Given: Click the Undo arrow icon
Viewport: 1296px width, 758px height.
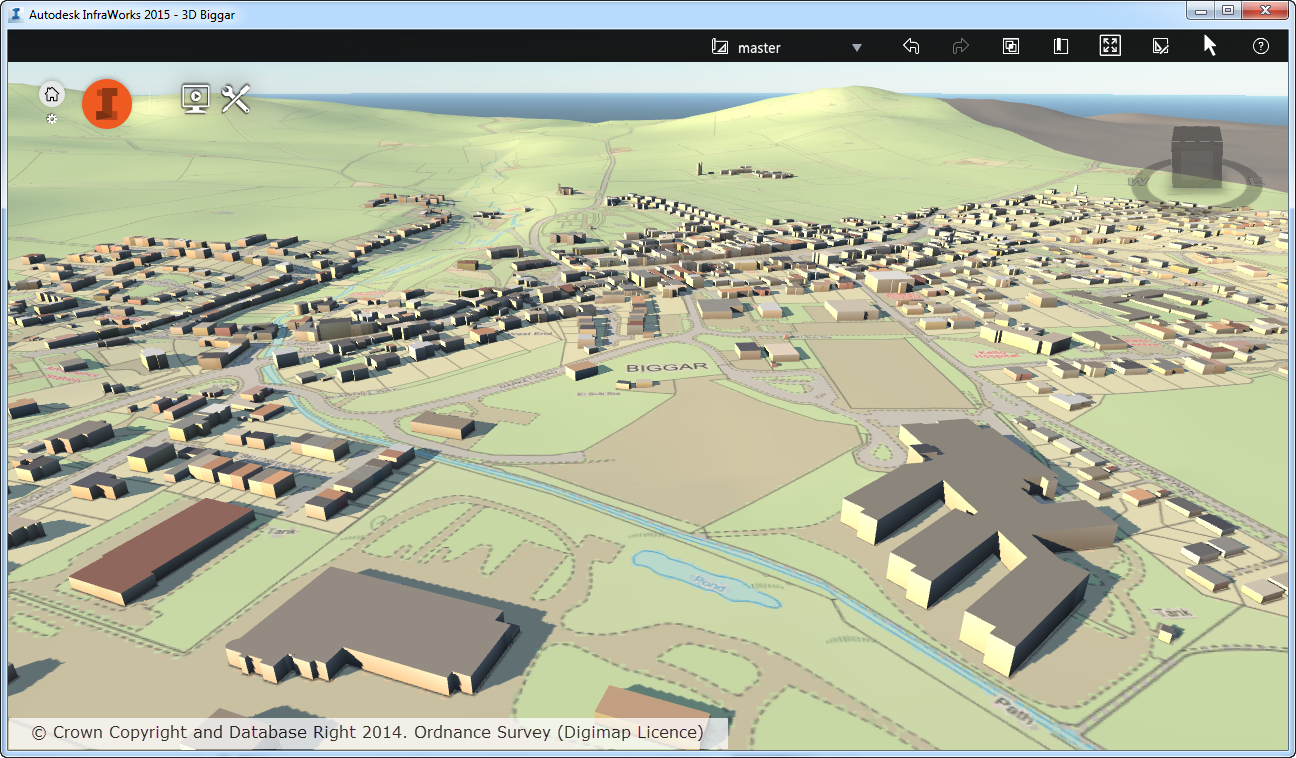Looking at the screenshot, I should point(911,46).
